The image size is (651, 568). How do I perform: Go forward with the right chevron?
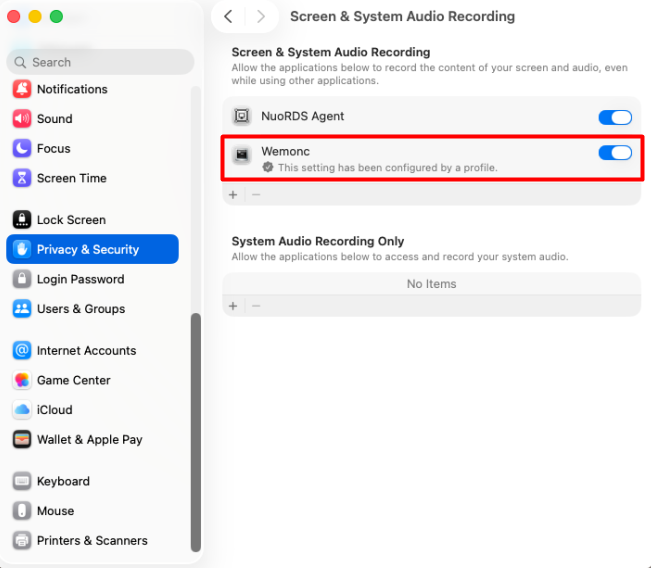[261, 17]
